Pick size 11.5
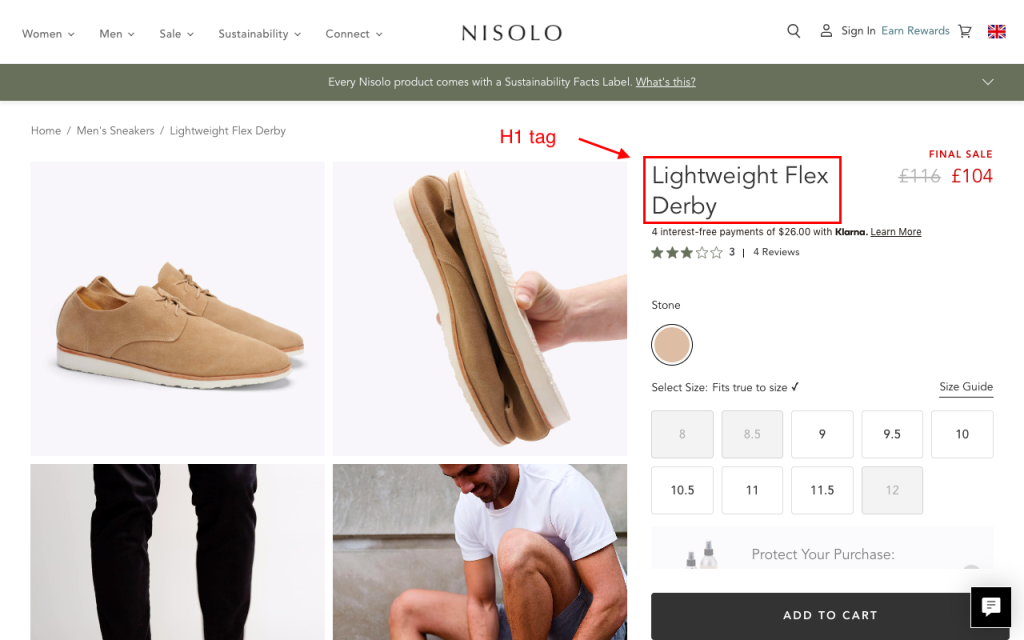This screenshot has height=640, width=1024. [x=822, y=490]
